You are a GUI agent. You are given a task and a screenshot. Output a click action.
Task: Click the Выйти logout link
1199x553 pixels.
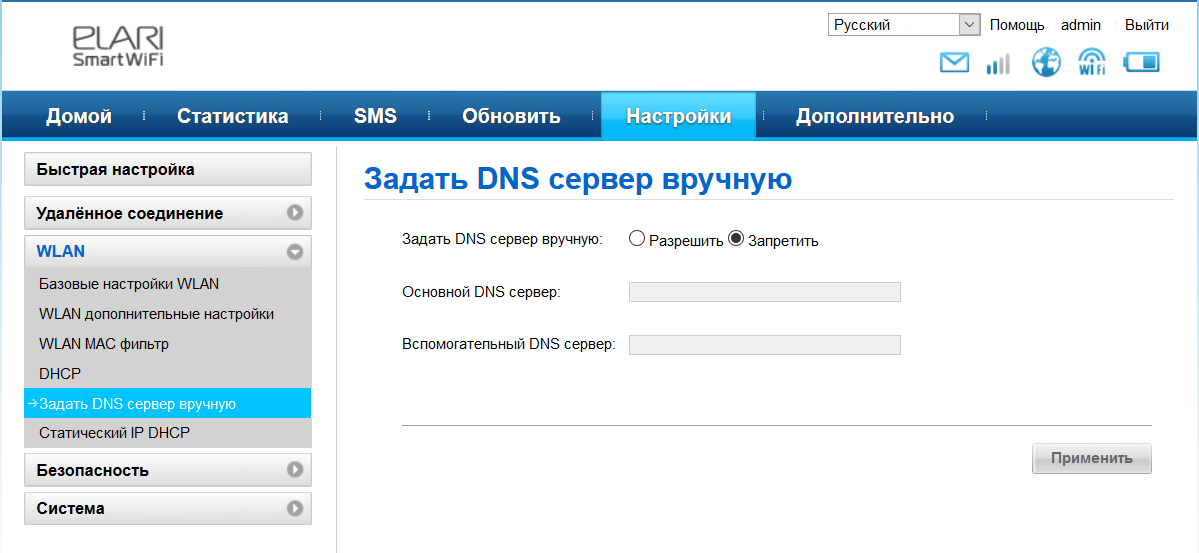point(1146,25)
